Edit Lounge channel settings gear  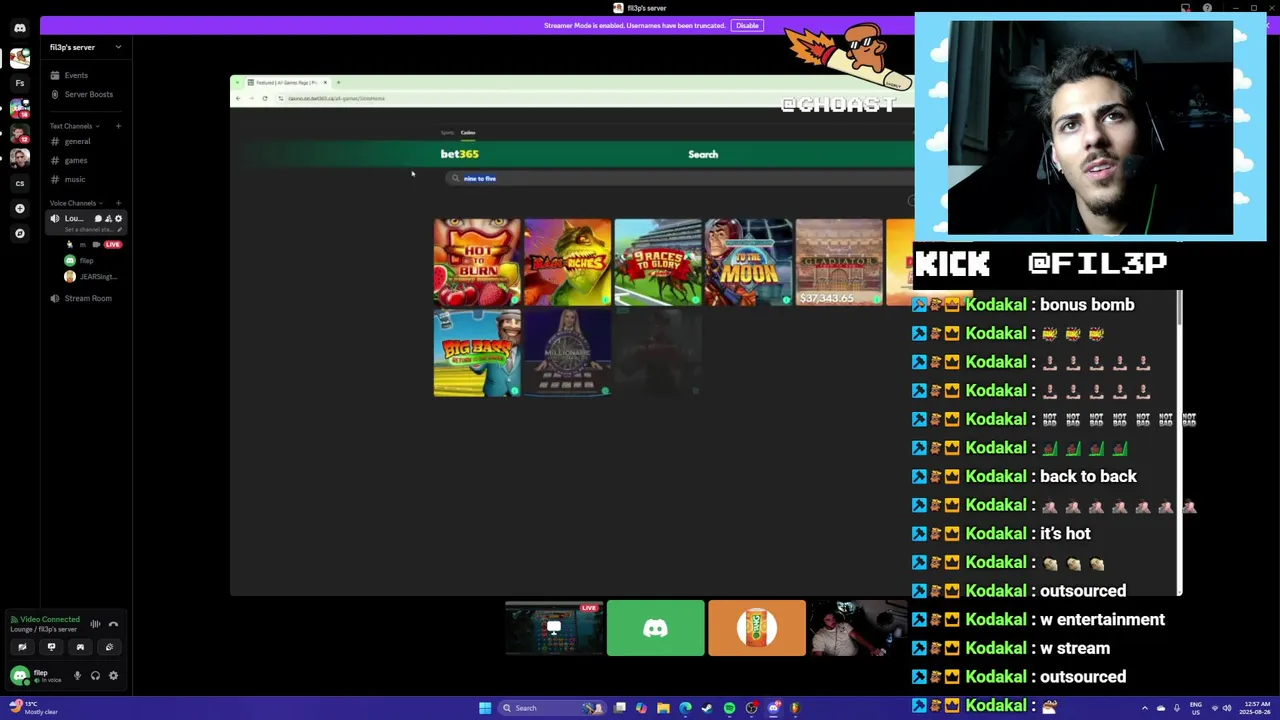coord(118,218)
